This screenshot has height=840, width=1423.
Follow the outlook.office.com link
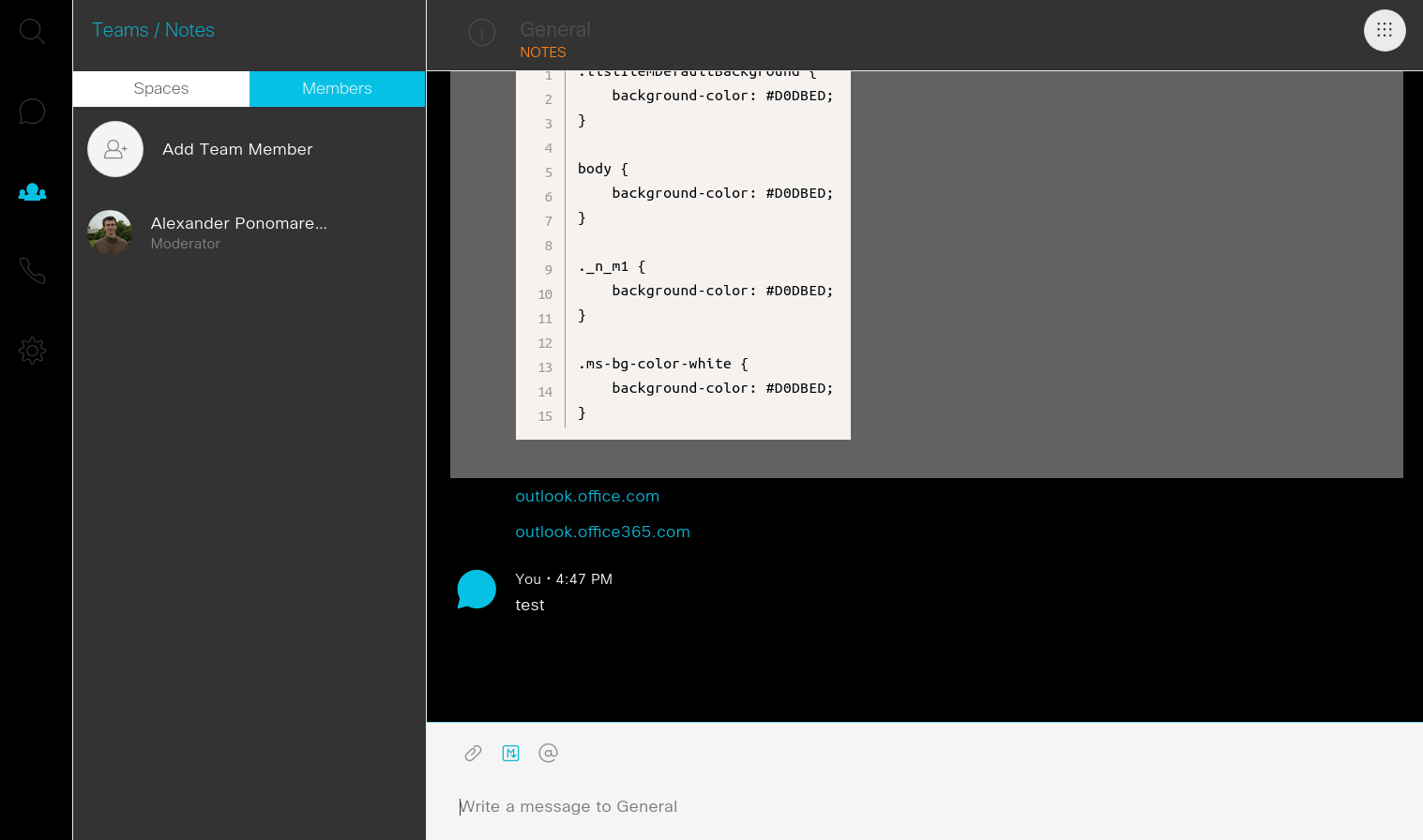click(x=587, y=496)
